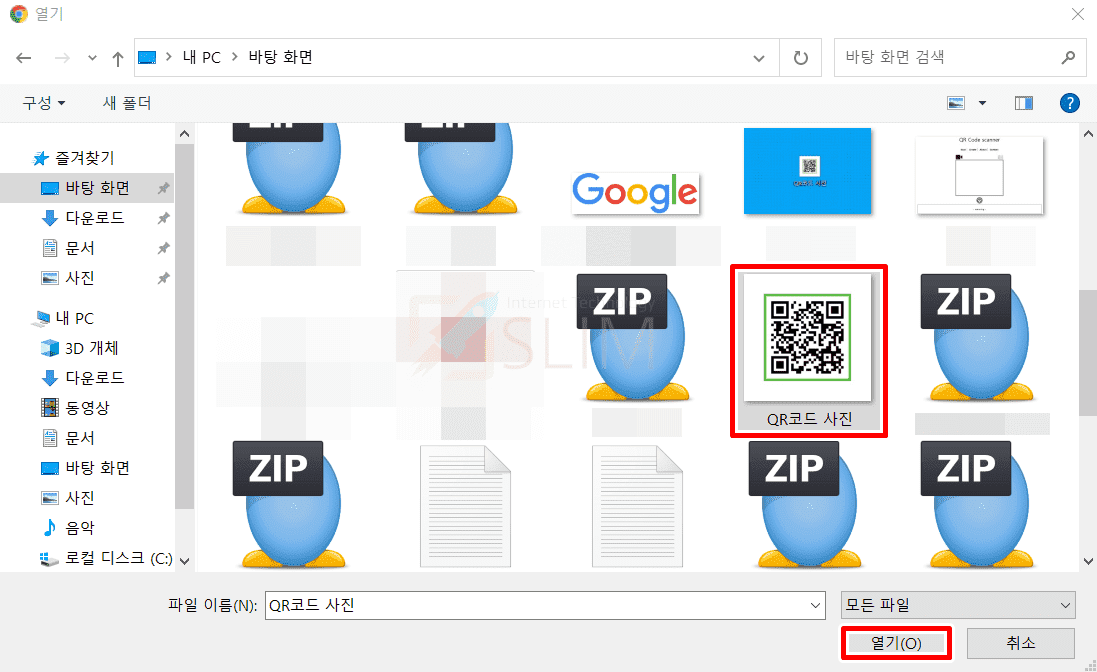This screenshot has width=1097, height=672.
Task: Select the ZIP file right of QR코드 사진
Action: click(979, 338)
